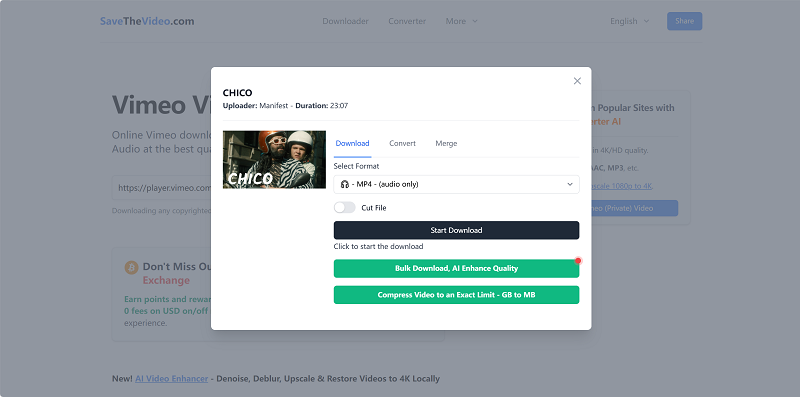Open the Converter nav item

pos(407,21)
